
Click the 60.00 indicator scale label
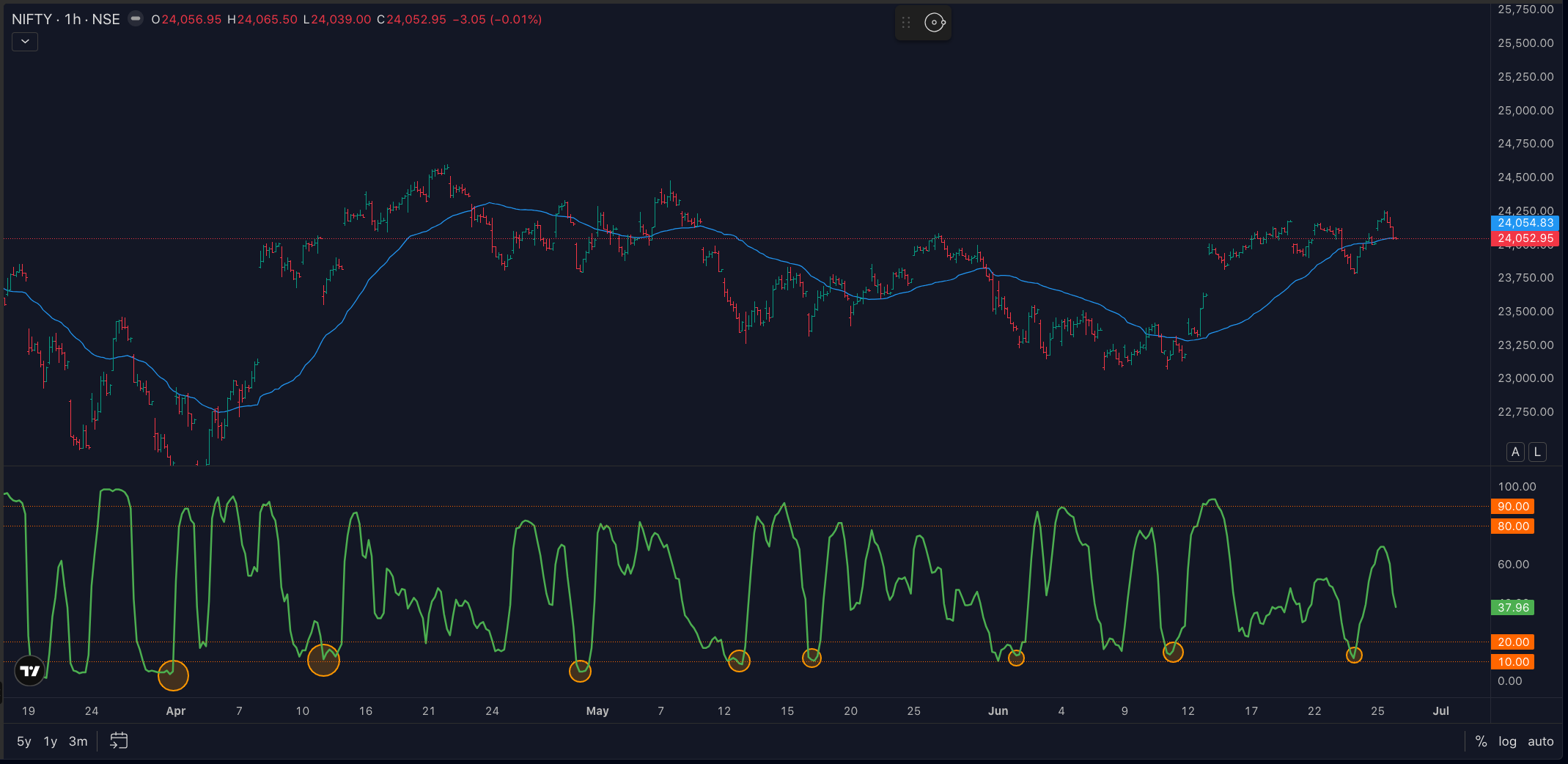(x=1513, y=565)
